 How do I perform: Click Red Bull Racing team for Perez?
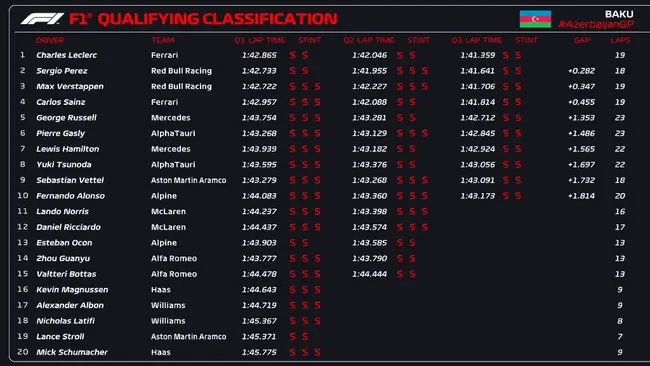click(181, 71)
